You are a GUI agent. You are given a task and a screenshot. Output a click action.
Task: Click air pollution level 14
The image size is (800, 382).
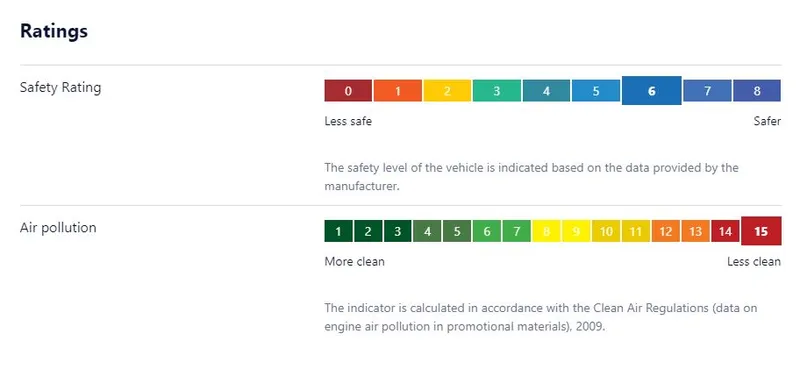tap(725, 231)
